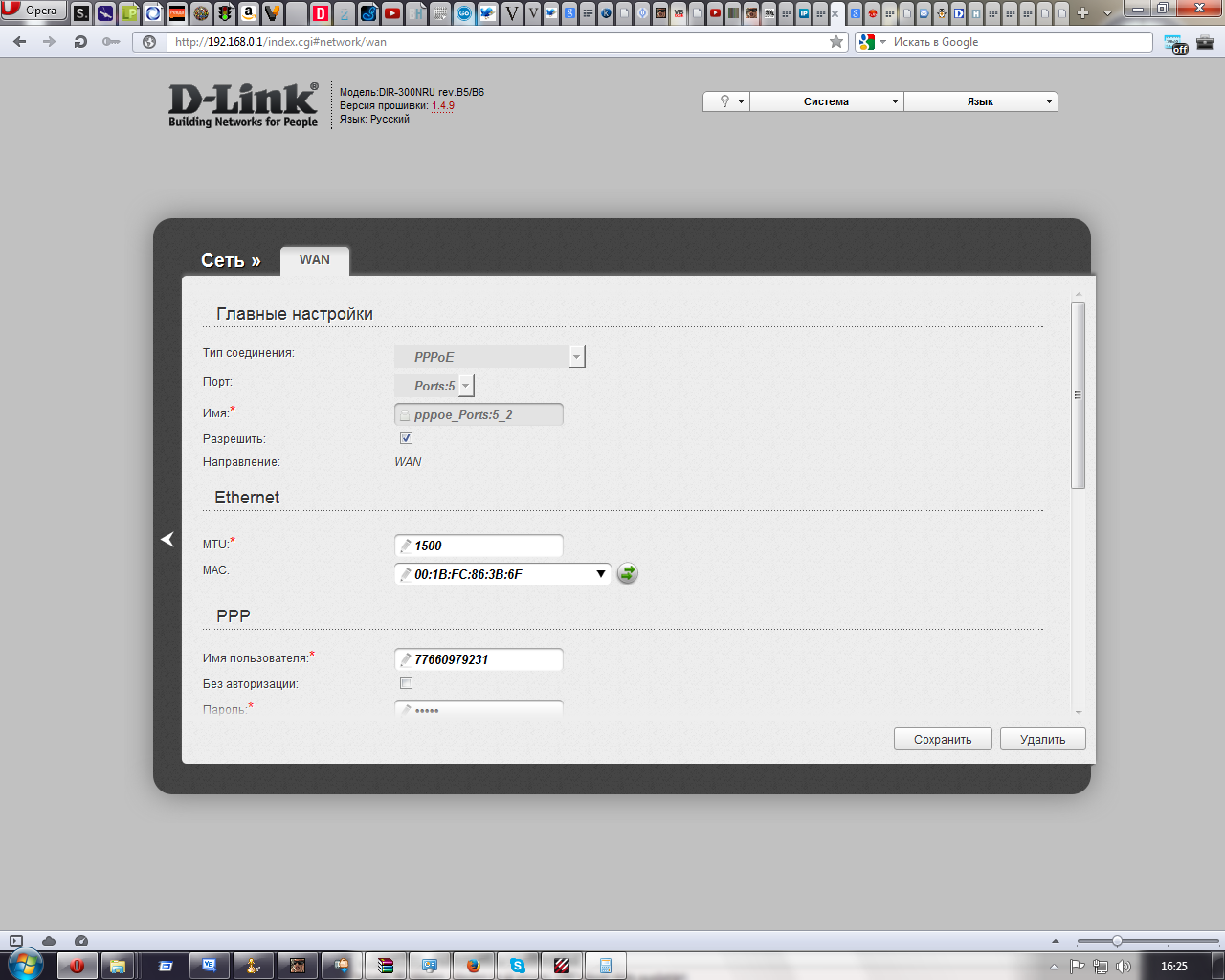Open Skype from the taskbar
The image size is (1225, 980).
click(x=518, y=966)
